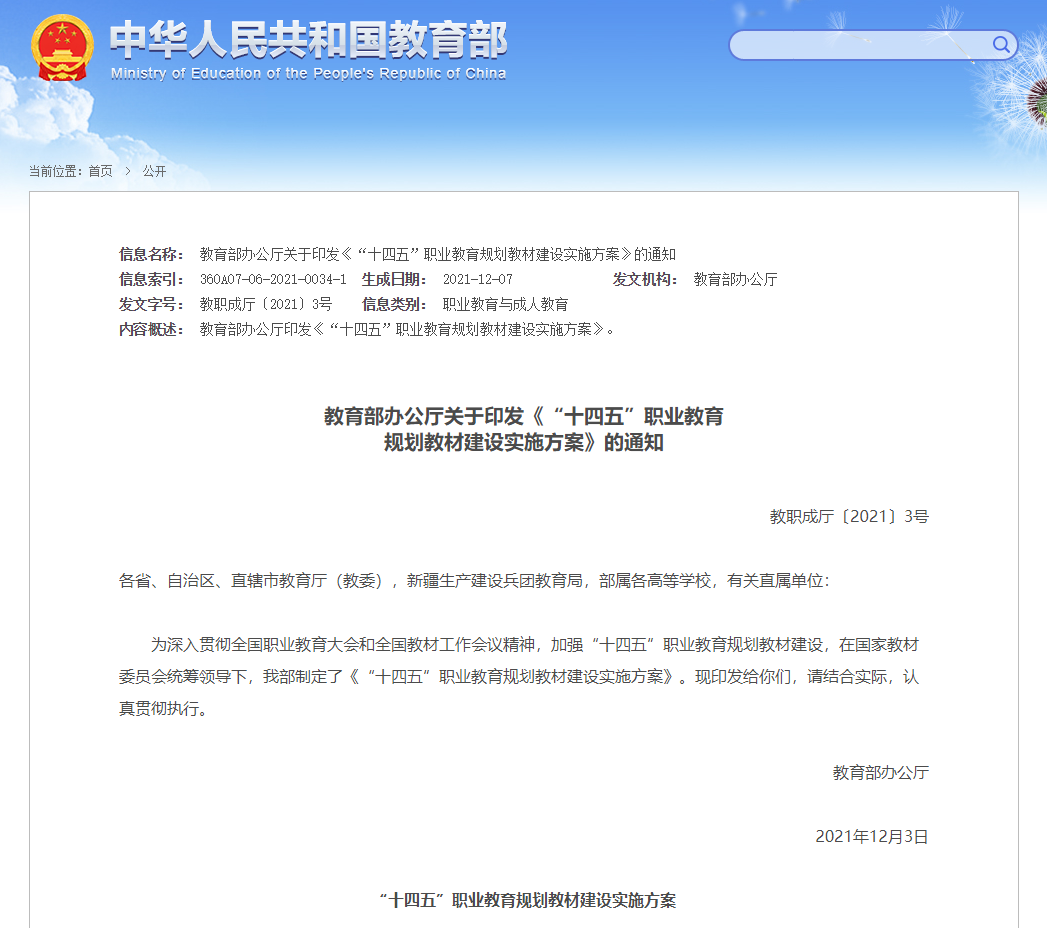The image size is (1047, 928).
Task: Click the addressee line starting 各省、自治区
Action: tap(474, 581)
